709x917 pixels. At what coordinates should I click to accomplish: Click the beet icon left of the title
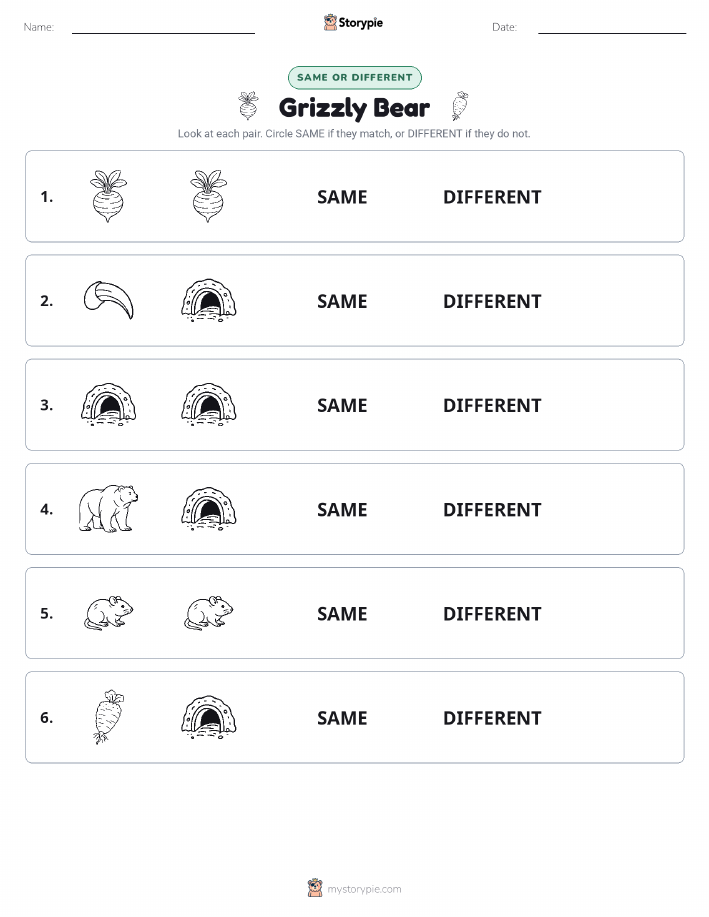[x=249, y=106]
